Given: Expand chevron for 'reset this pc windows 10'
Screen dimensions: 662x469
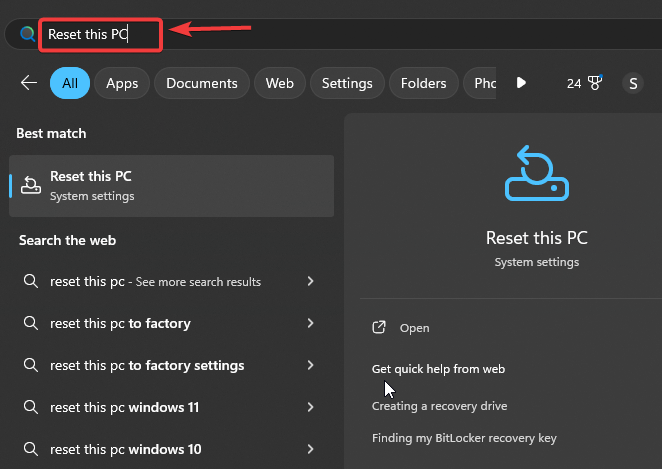Looking at the screenshot, I should [310, 449].
